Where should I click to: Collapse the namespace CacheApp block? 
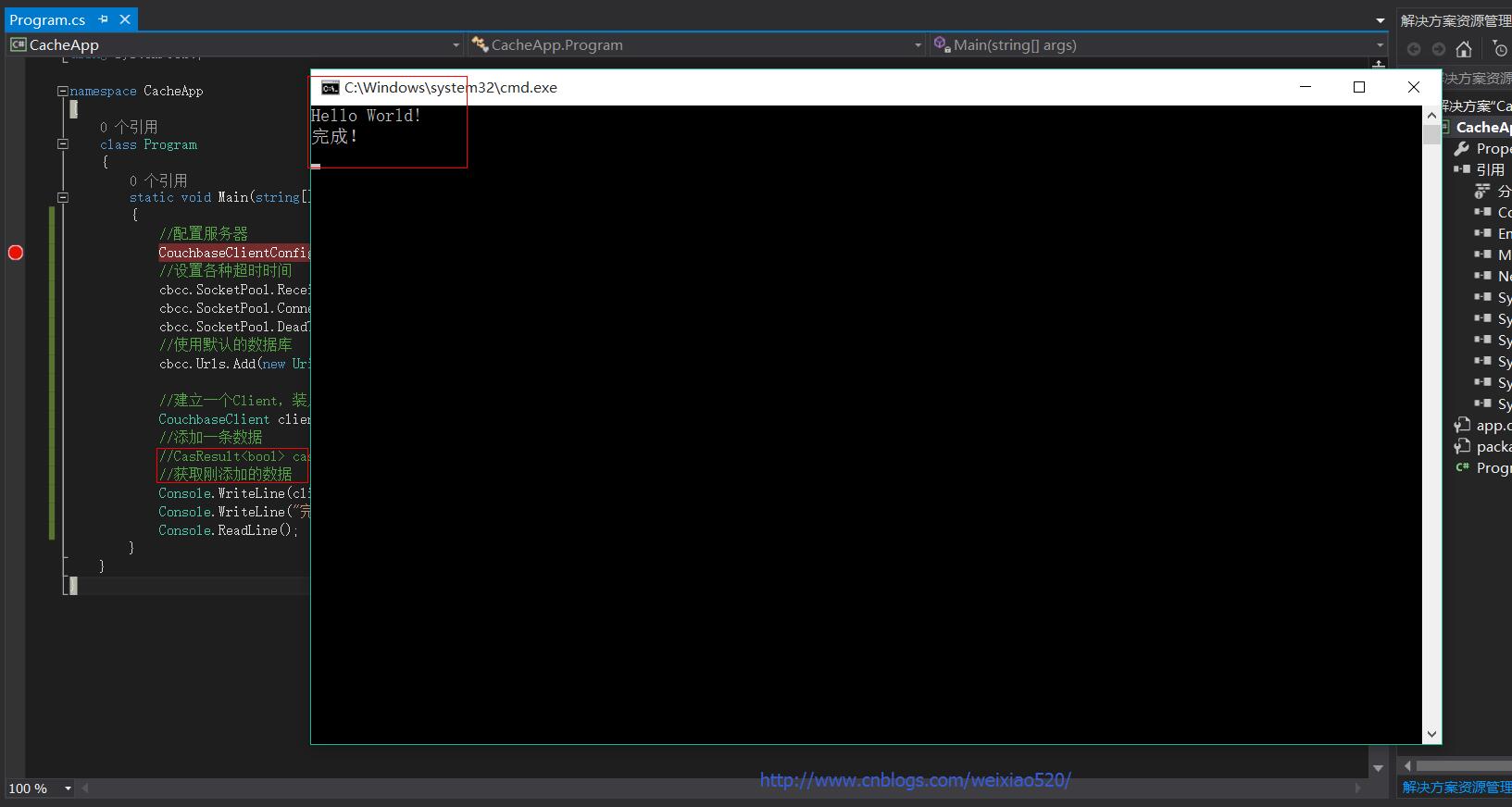[63, 91]
